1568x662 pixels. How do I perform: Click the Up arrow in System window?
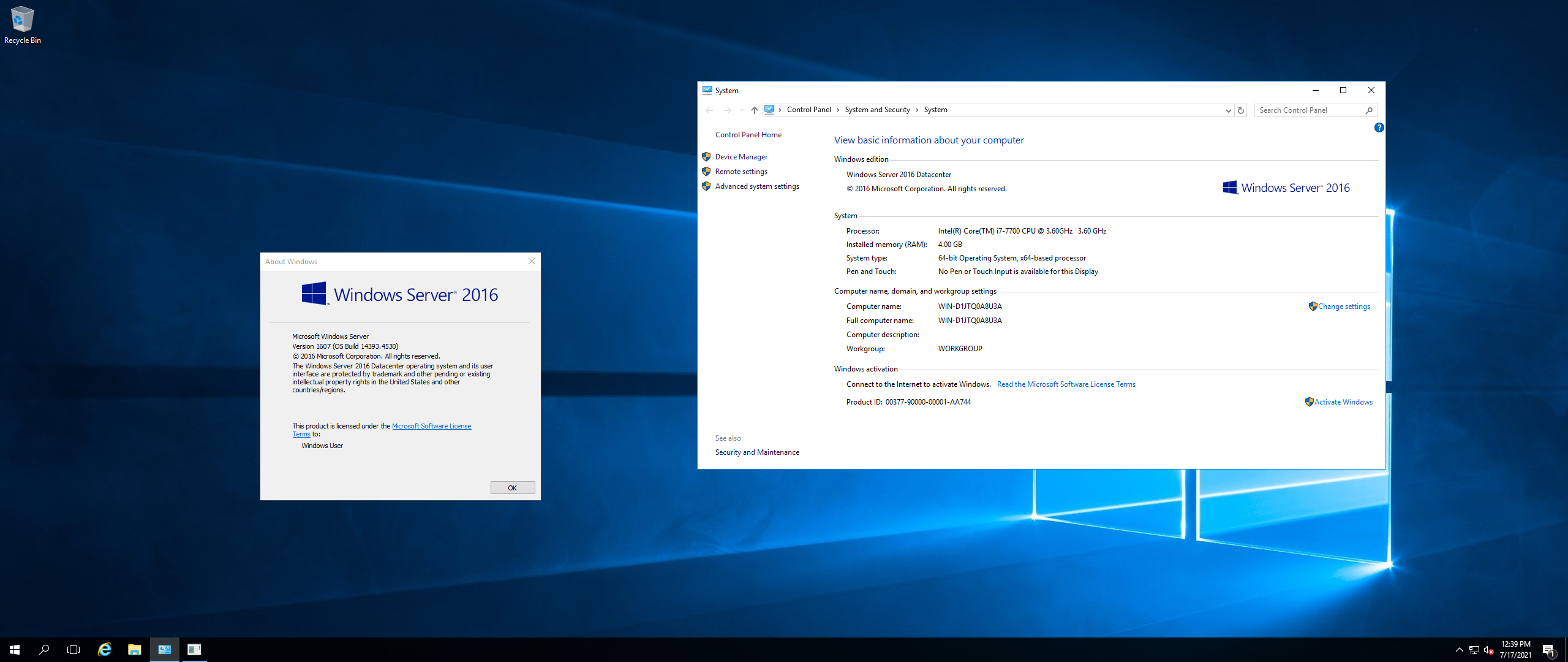[755, 110]
